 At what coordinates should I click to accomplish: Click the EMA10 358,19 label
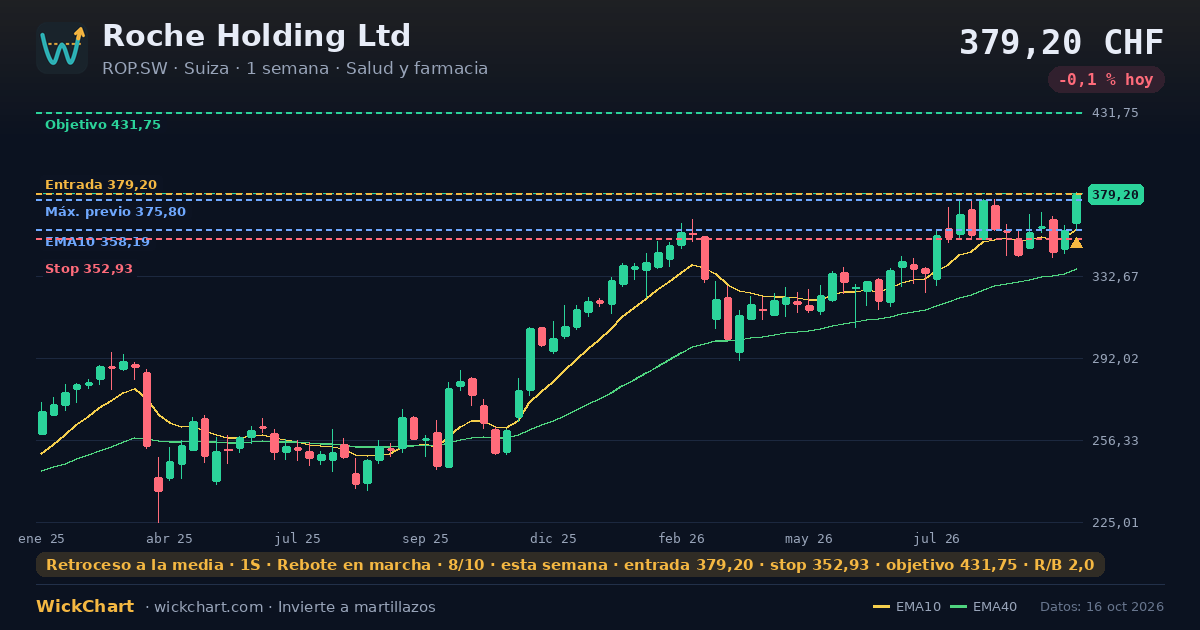97,242
